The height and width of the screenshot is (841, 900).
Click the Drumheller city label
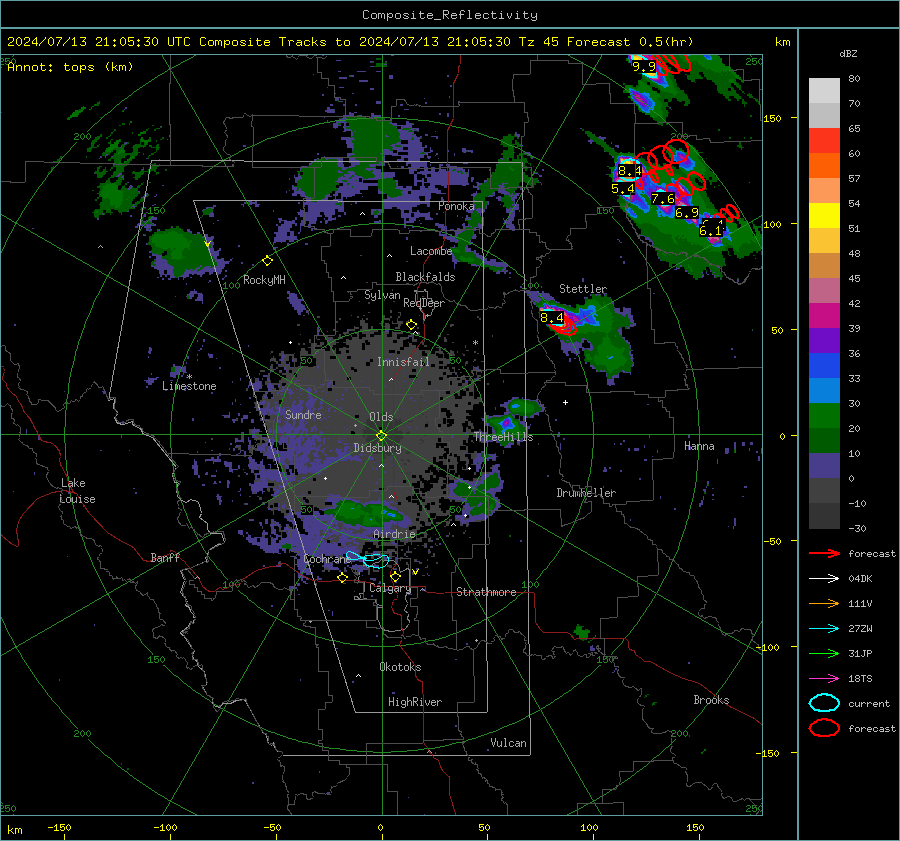[x=586, y=493]
